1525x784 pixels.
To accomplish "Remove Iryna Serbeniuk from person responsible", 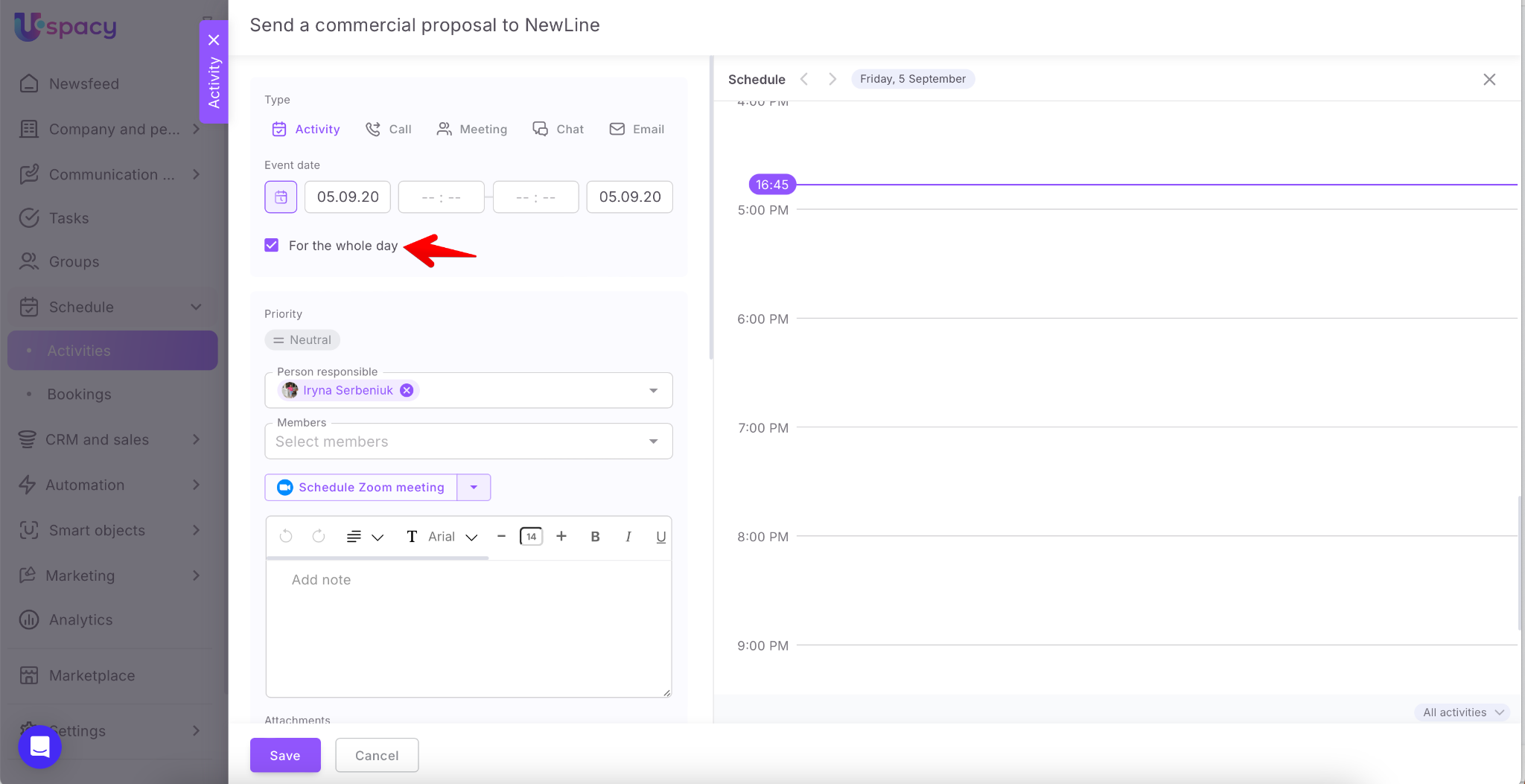I will (x=407, y=390).
